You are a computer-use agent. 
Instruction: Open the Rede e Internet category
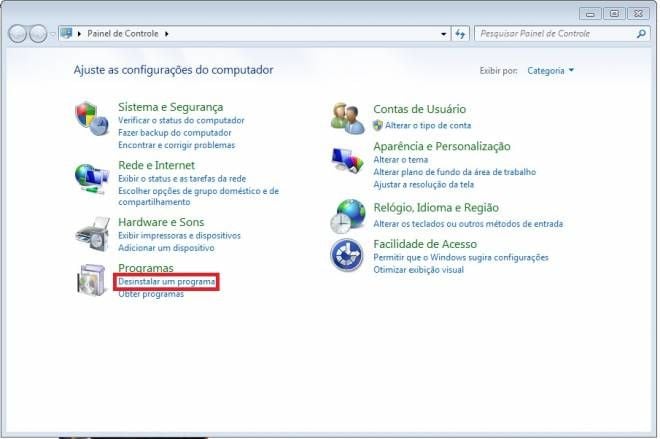[x=156, y=165]
